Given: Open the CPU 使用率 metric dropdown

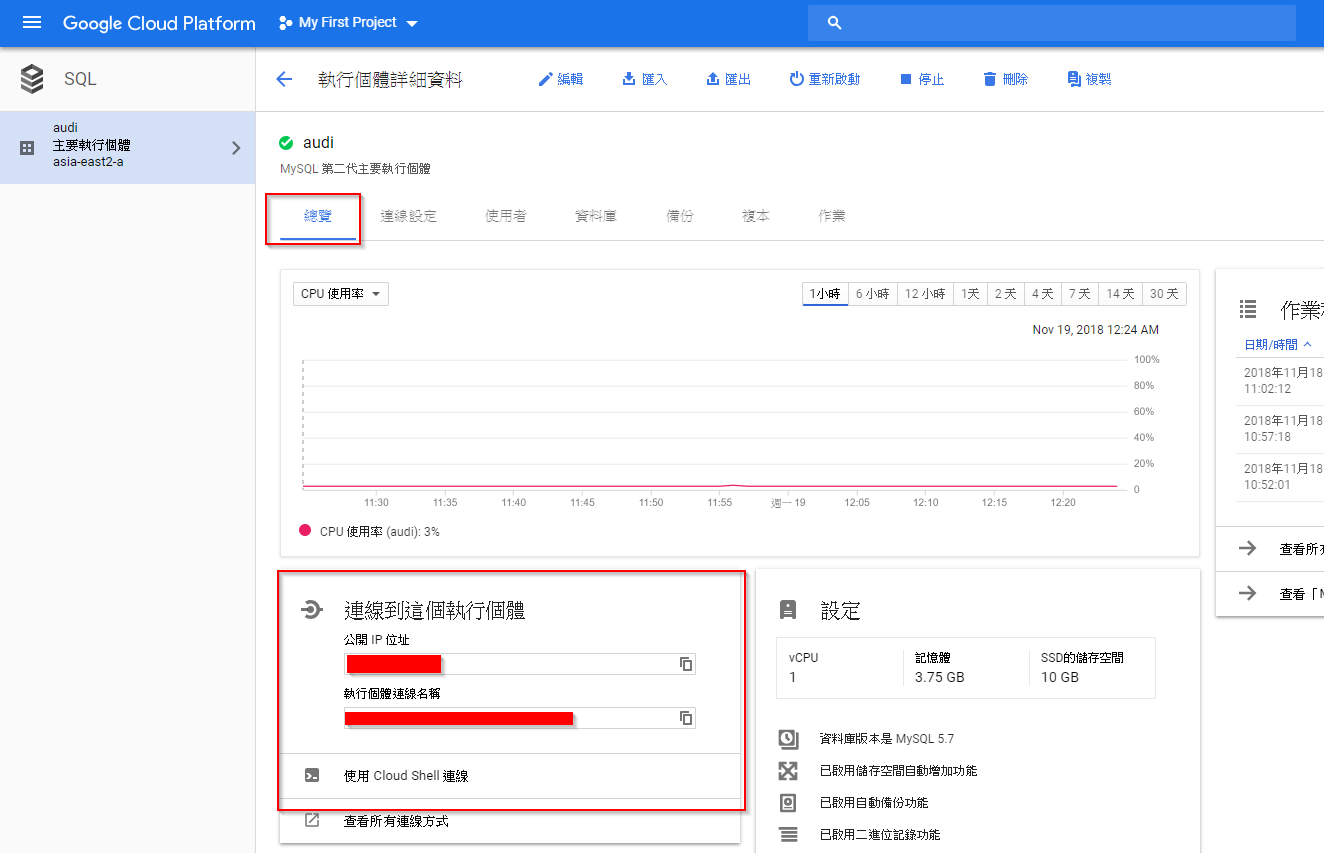Looking at the screenshot, I should pos(341,294).
